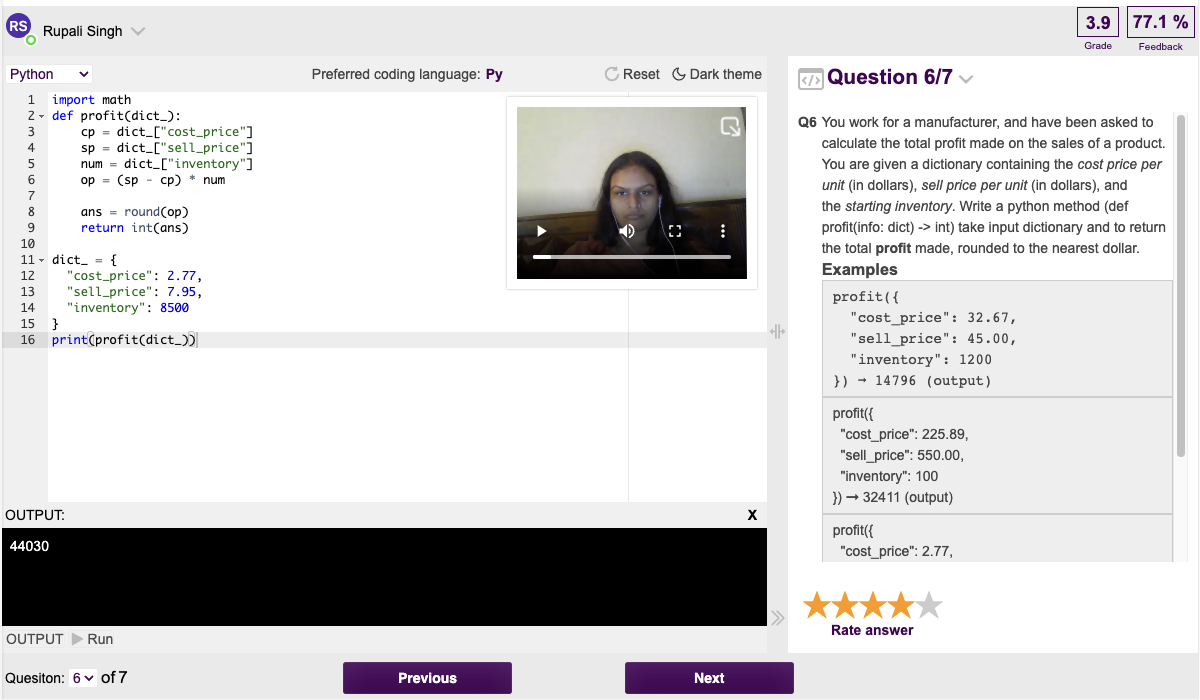This screenshot has width=1200, height=700.
Task: Click the Next button
Action: click(709, 678)
